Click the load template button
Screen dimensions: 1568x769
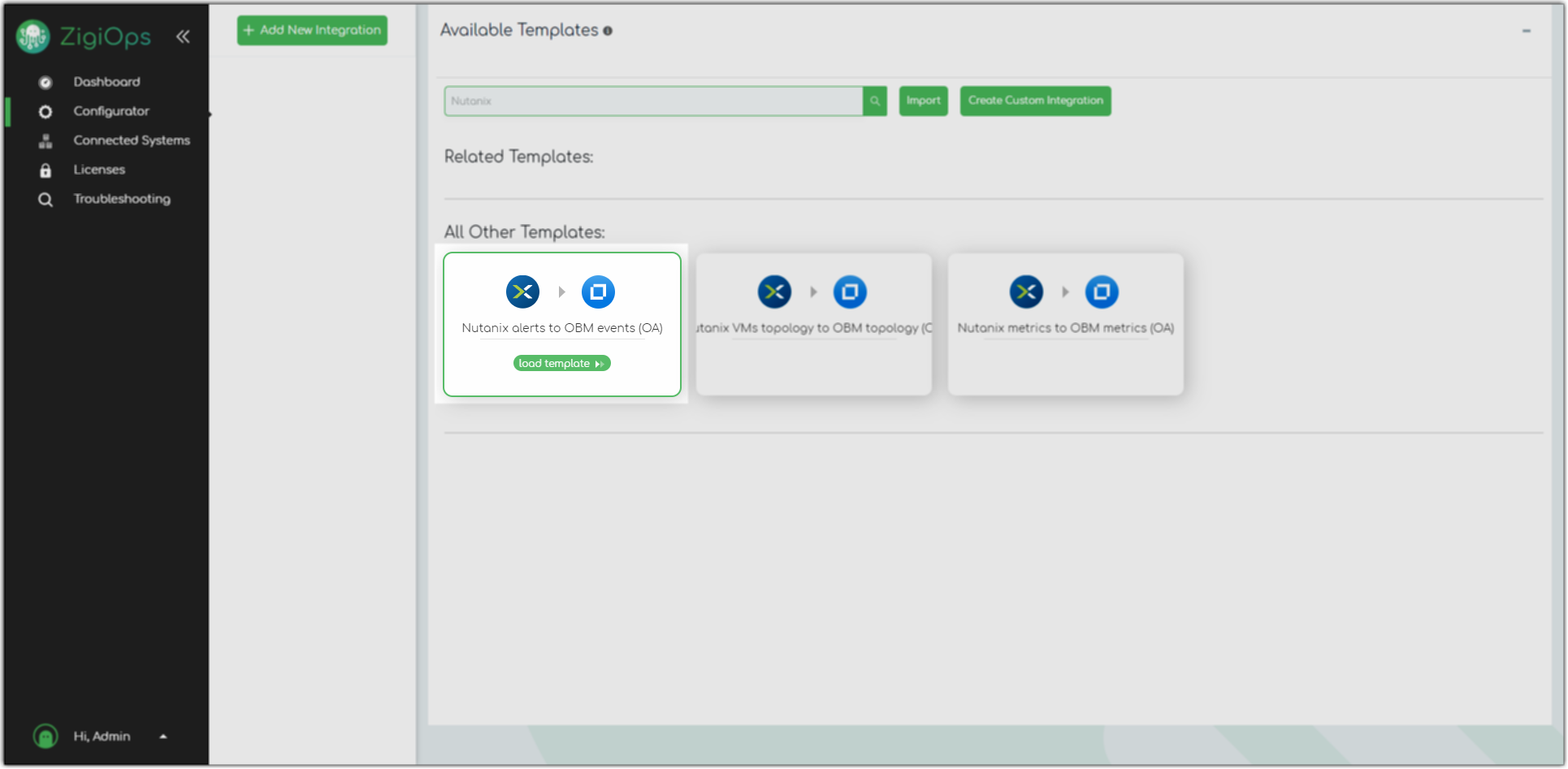561,363
